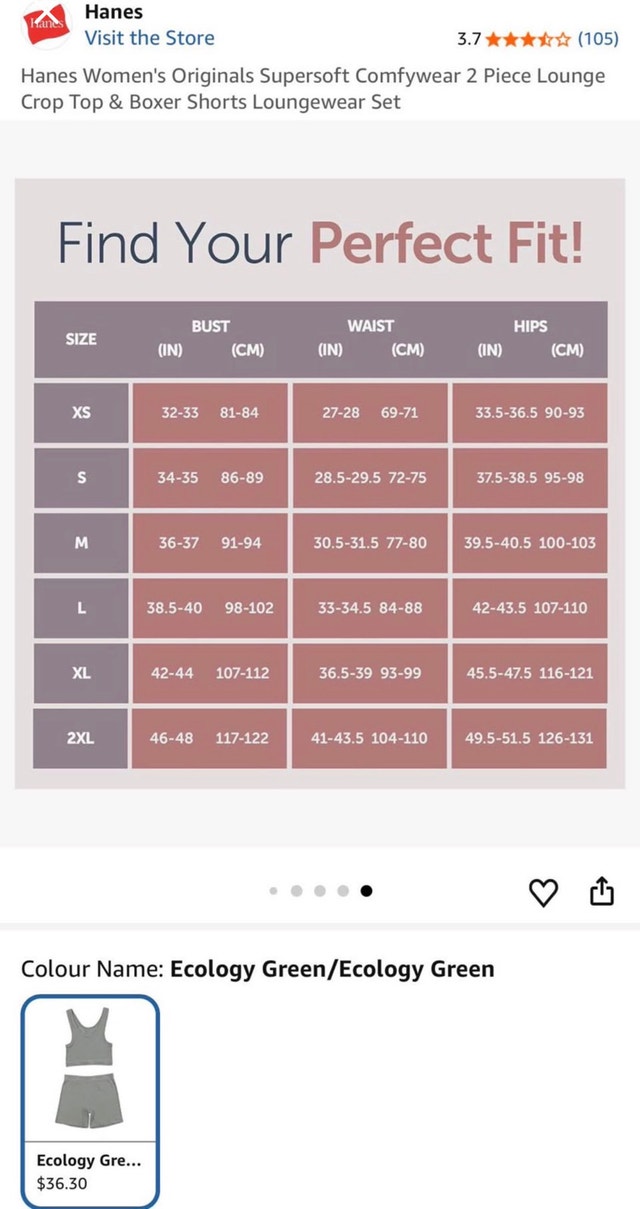Viewport: 640px width, 1209px height.
Task: Click the star rating icons
Action: (529, 40)
